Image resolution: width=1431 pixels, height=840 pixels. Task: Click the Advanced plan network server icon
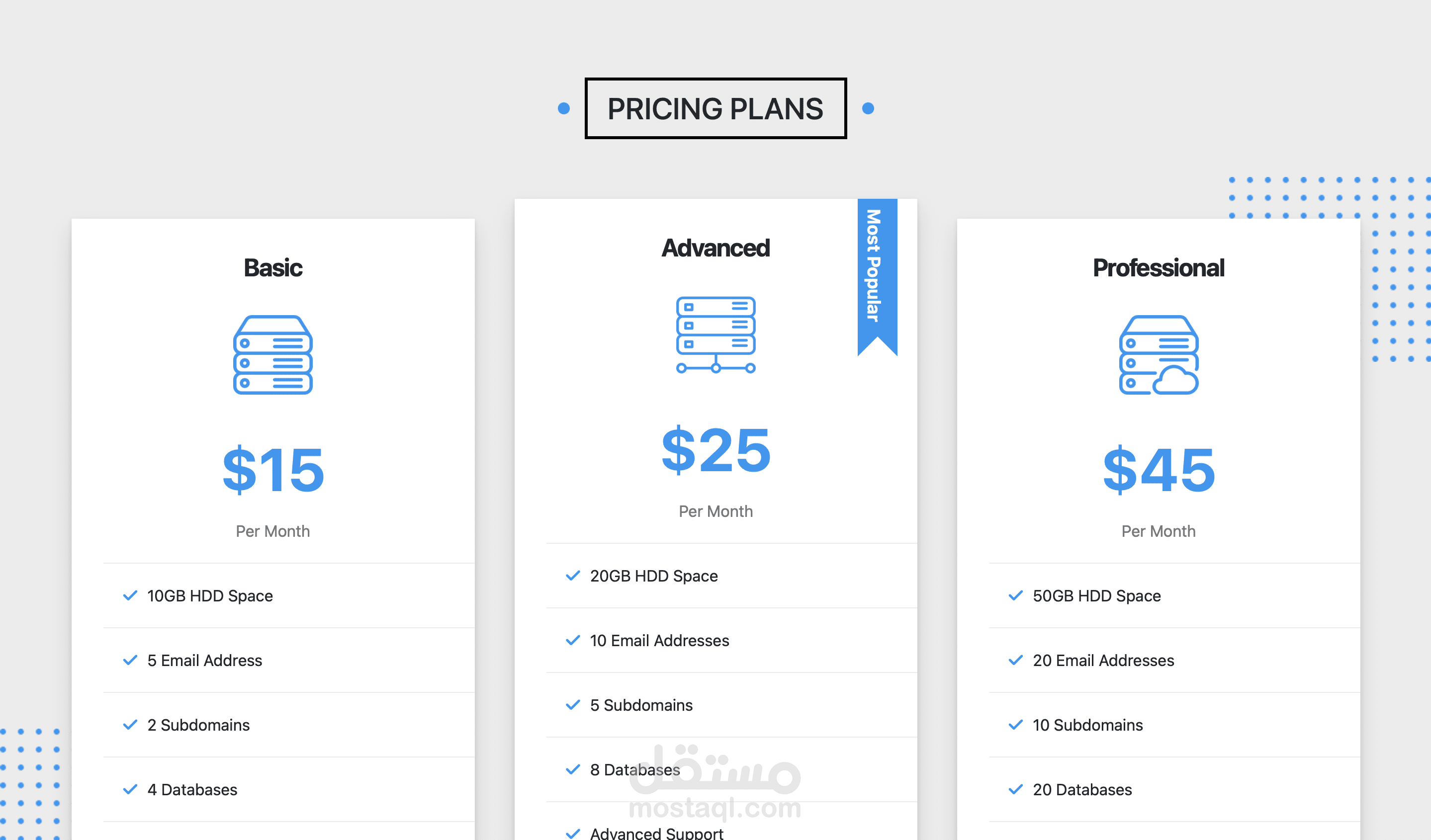(x=715, y=335)
